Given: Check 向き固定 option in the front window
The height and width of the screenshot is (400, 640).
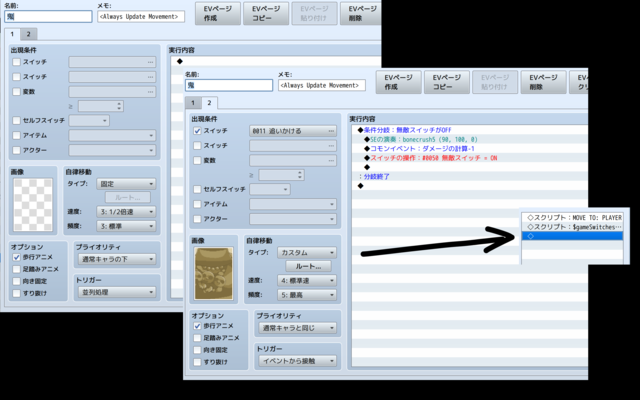Looking at the screenshot, I should click(x=197, y=350).
